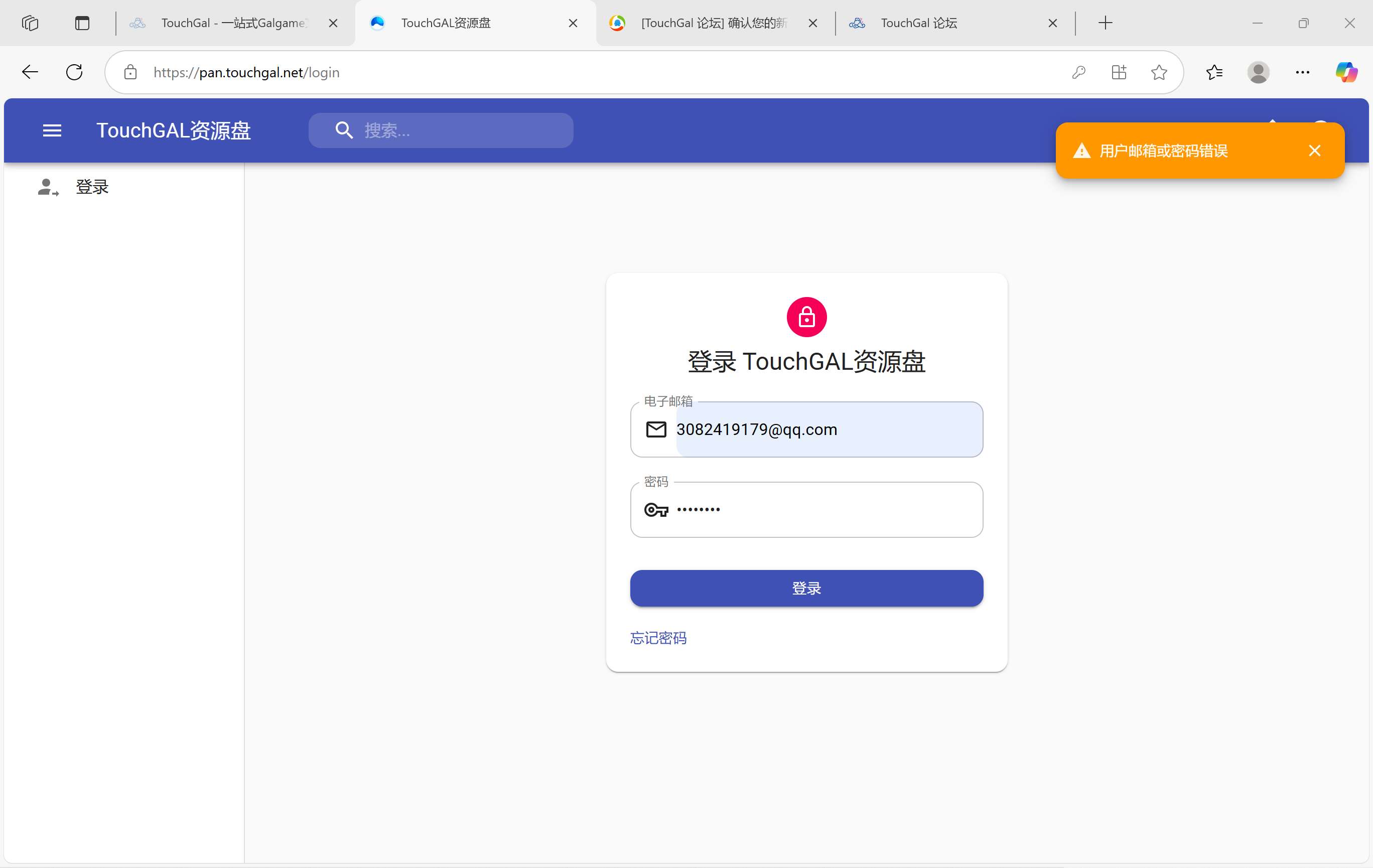This screenshot has width=1373, height=868.
Task: Close the TouchGAL资源盘 tab
Action: click(573, 23)
